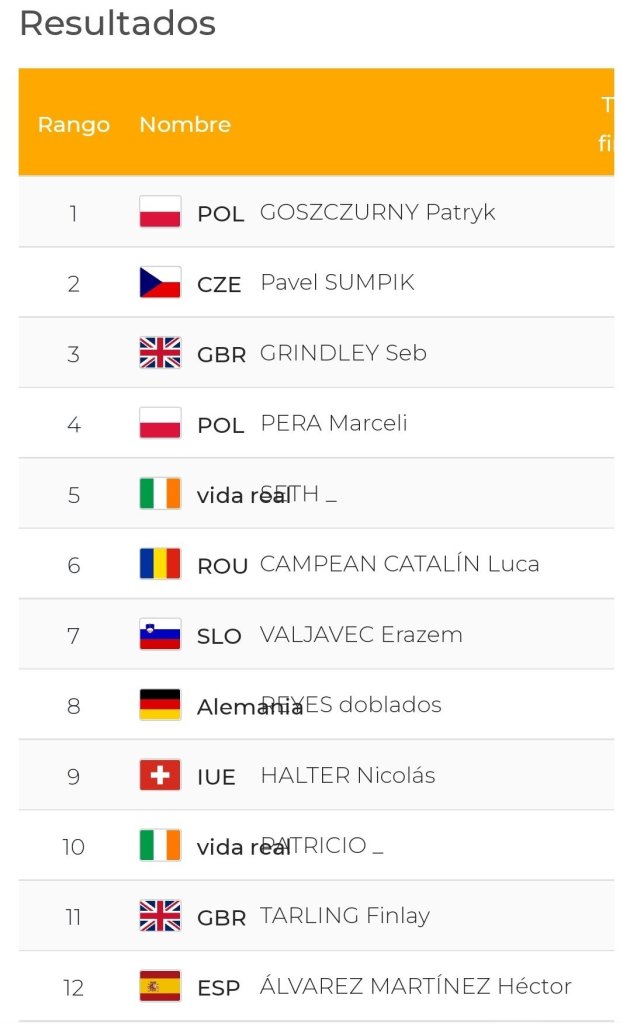The width and height of the screenshot is (623, 1023).
Task: Click the name VALJAVEC Erazem
Action: click(361, 635)
